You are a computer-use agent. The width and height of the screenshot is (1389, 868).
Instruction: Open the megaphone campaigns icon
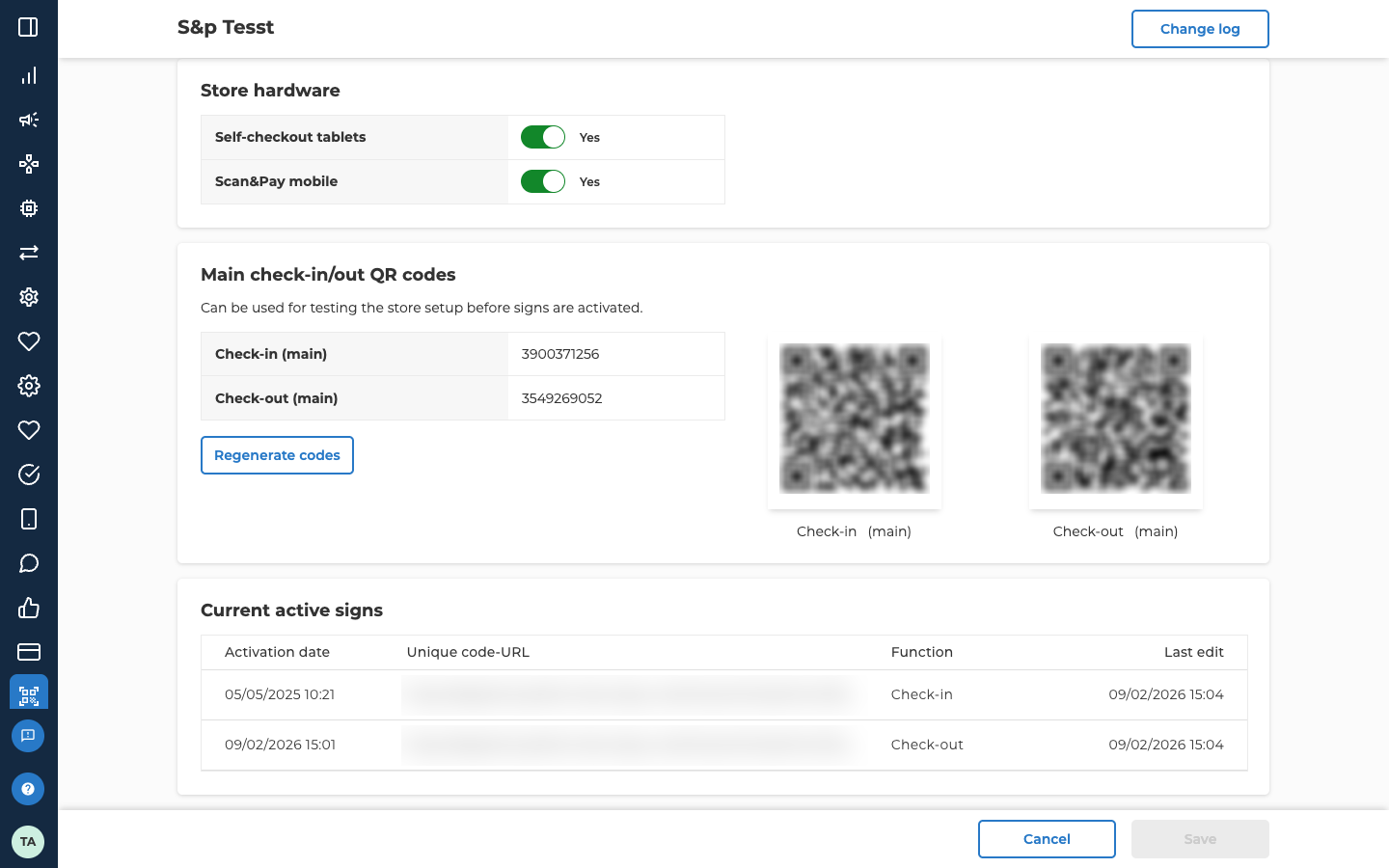pyautogui.click(x=28, y=120)
